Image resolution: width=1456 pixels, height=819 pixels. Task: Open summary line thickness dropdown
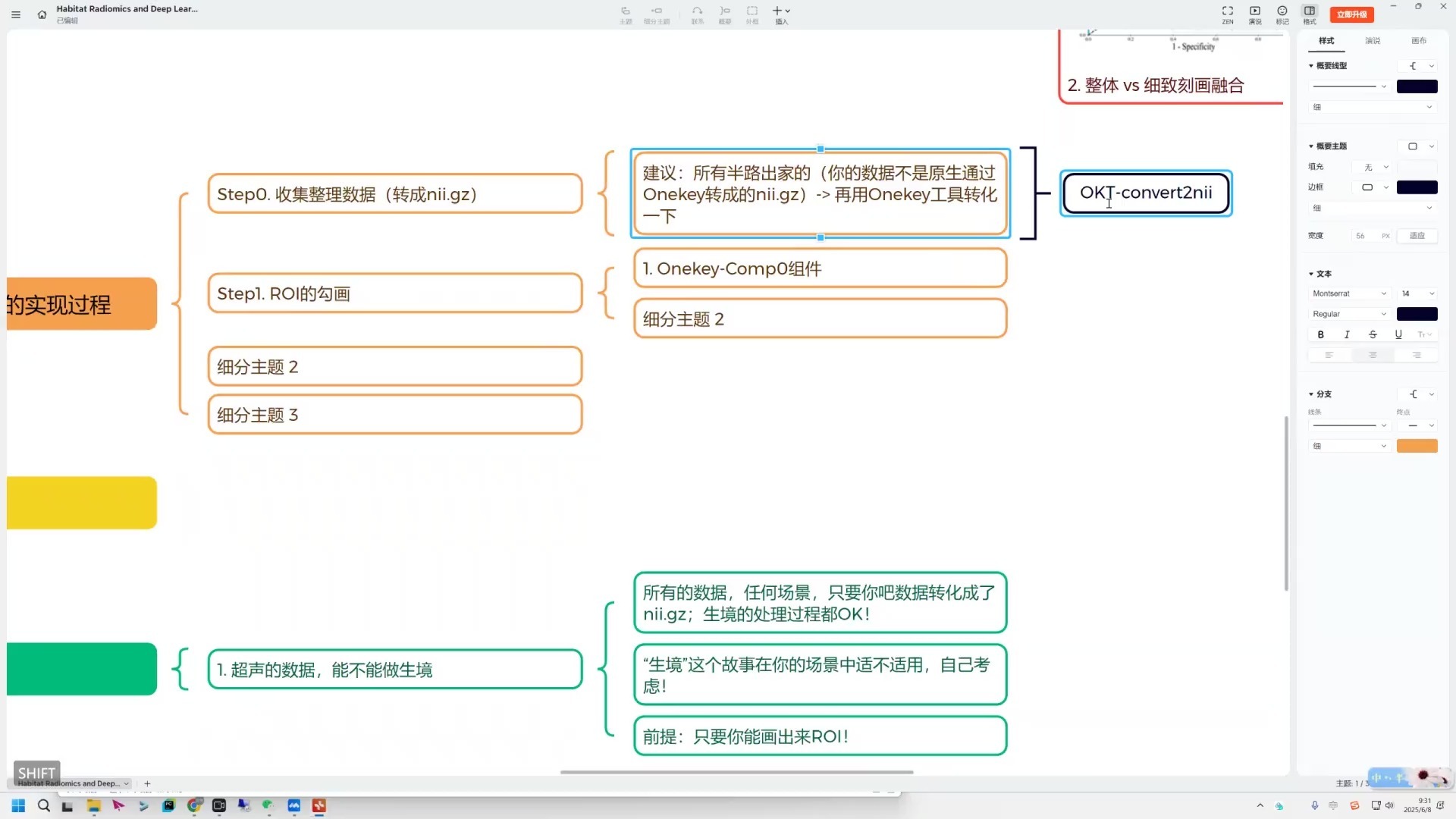click(1373, 107)
